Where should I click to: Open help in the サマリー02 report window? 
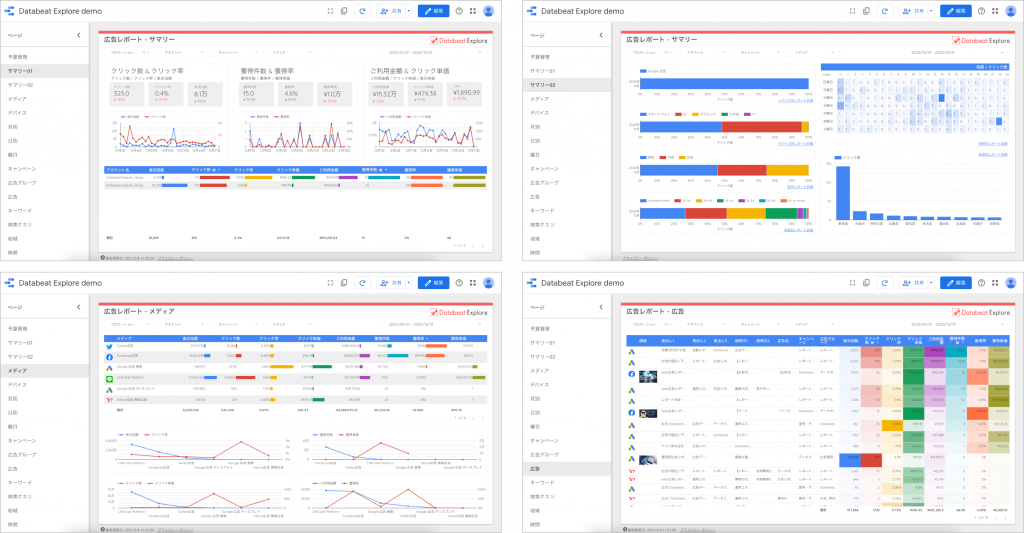(x=982, y=11)
